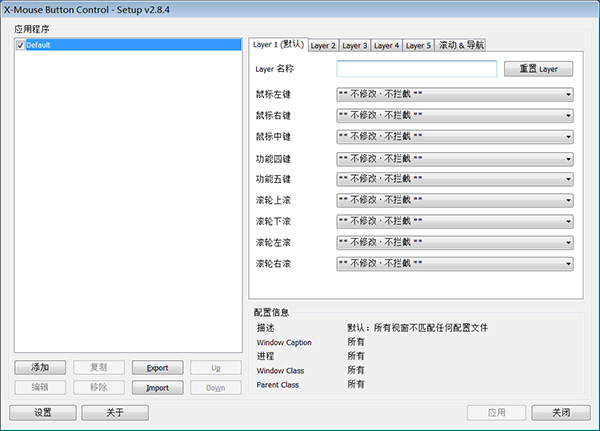Screen dimensions: 600x431
Task: Open the 功能五键 action dropdown
Action: [455, 179]
